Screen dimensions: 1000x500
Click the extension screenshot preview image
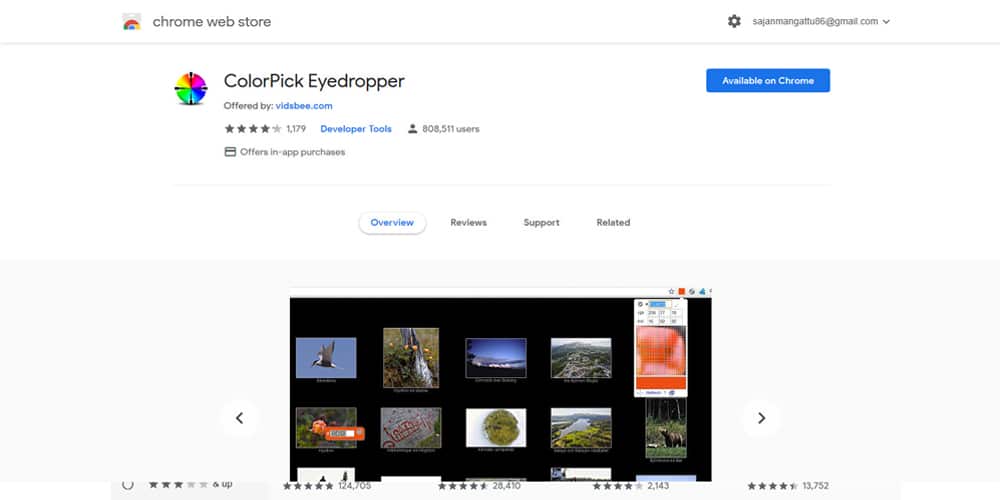[501, 385]
